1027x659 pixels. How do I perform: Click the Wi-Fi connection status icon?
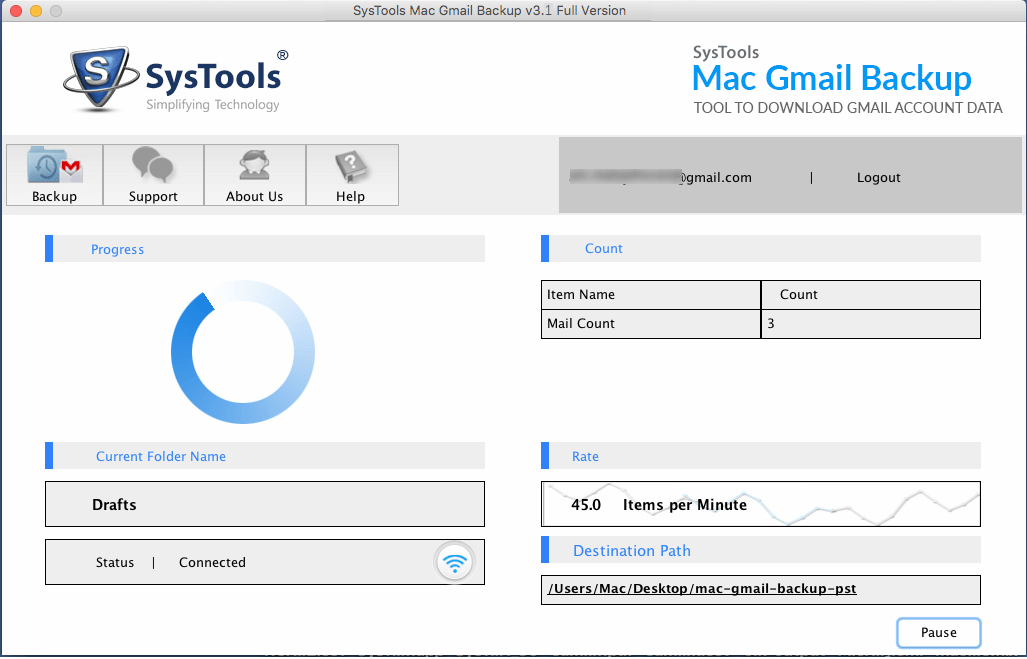coord(455,562)
